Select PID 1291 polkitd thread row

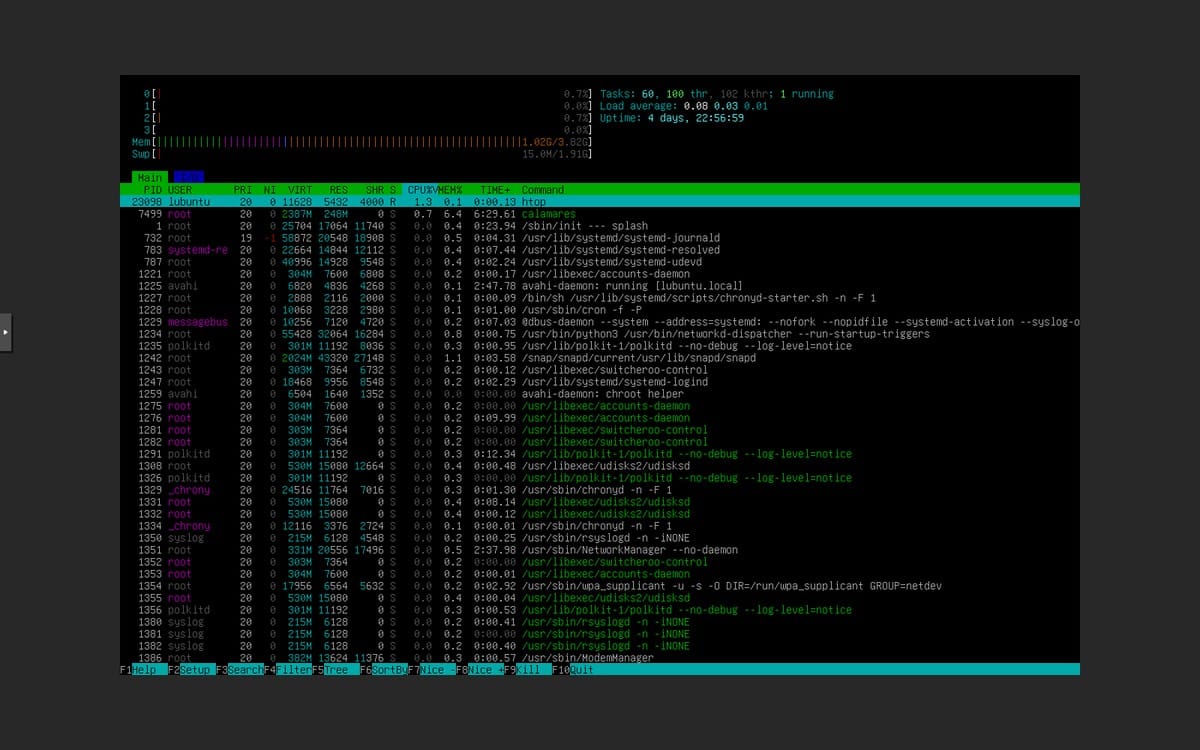click(600, 453)
